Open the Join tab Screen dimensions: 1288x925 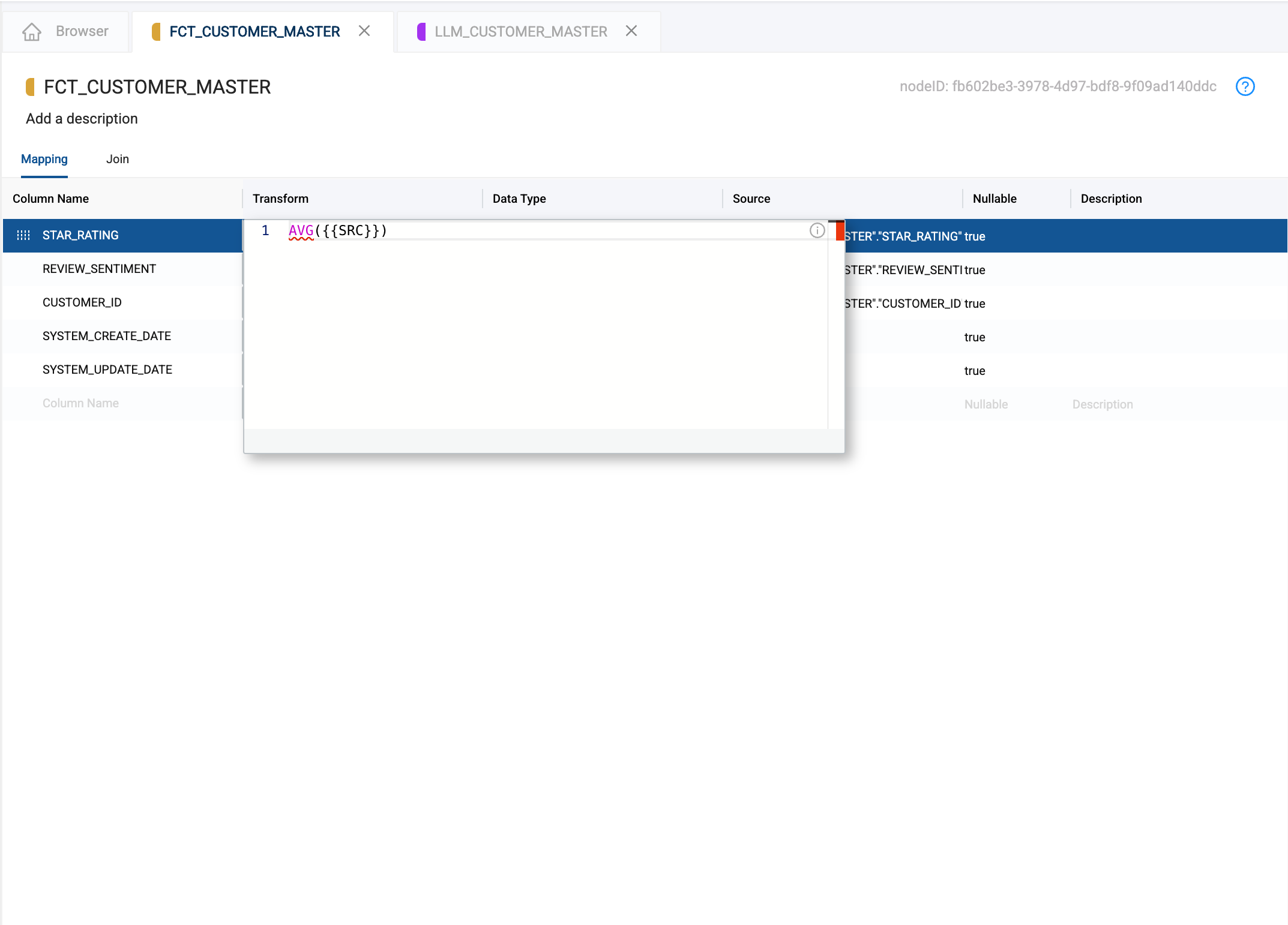118,159
